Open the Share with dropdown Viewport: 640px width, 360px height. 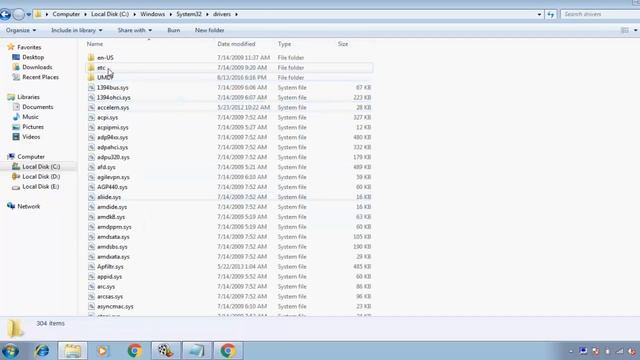pyautogui.click(x=135, y=30)
